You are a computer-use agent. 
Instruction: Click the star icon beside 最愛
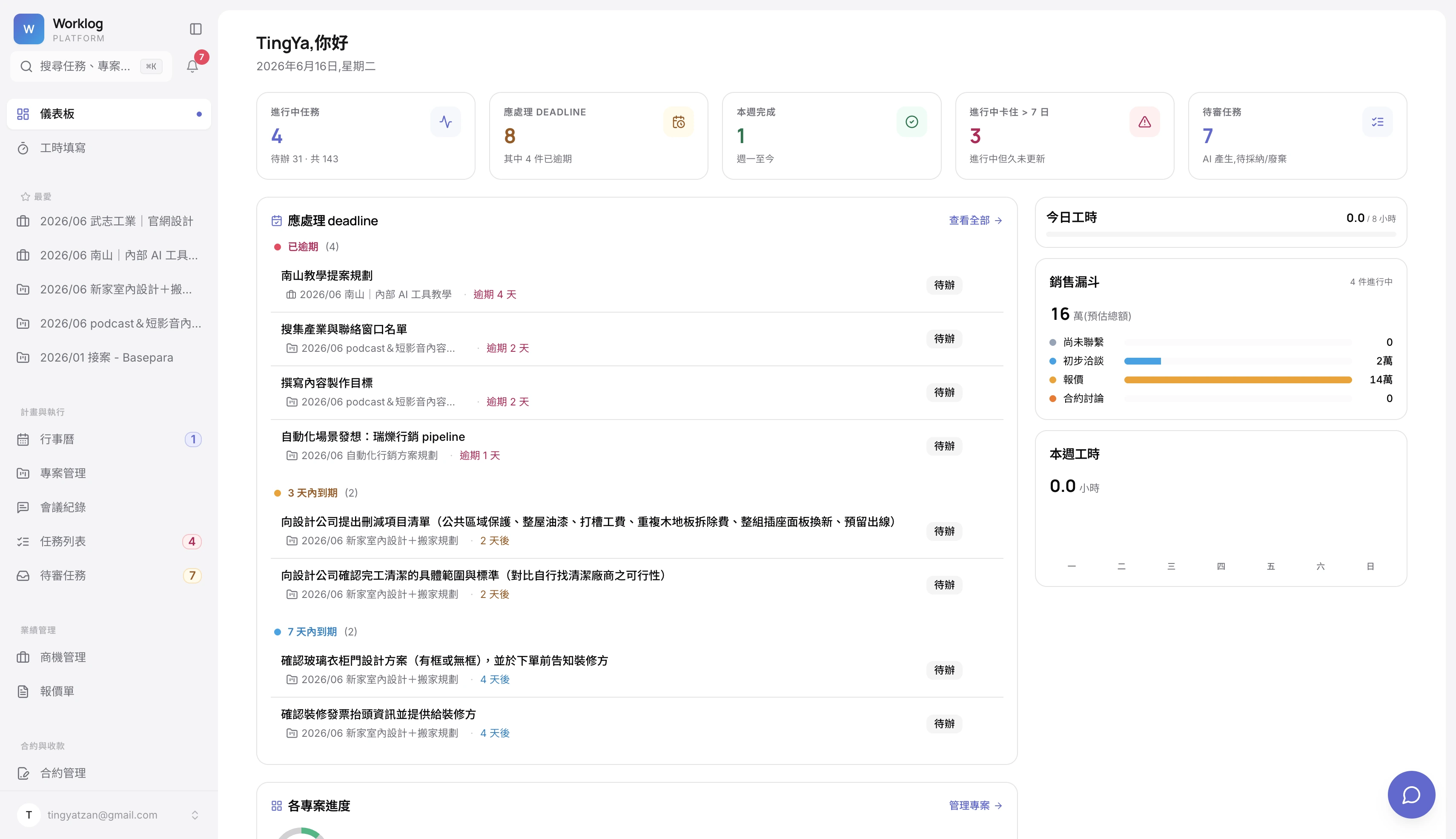tap(26, 196)
